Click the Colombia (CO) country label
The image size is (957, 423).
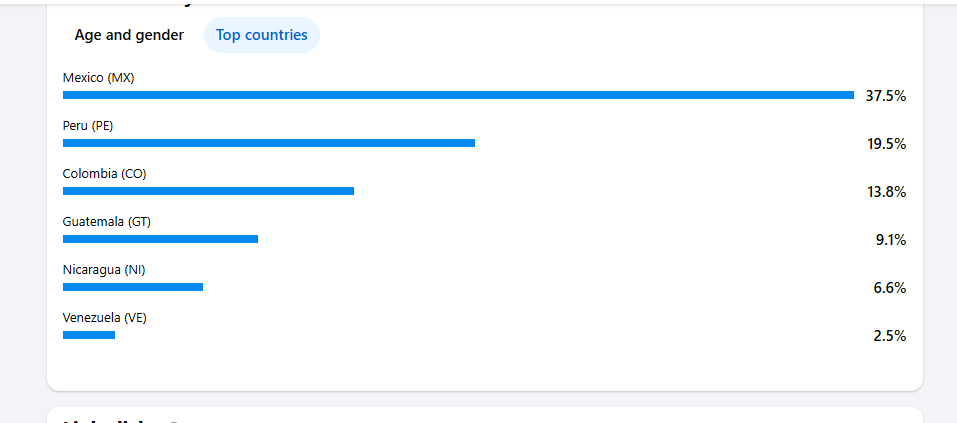pyautogui.click(x=104, y=173)
